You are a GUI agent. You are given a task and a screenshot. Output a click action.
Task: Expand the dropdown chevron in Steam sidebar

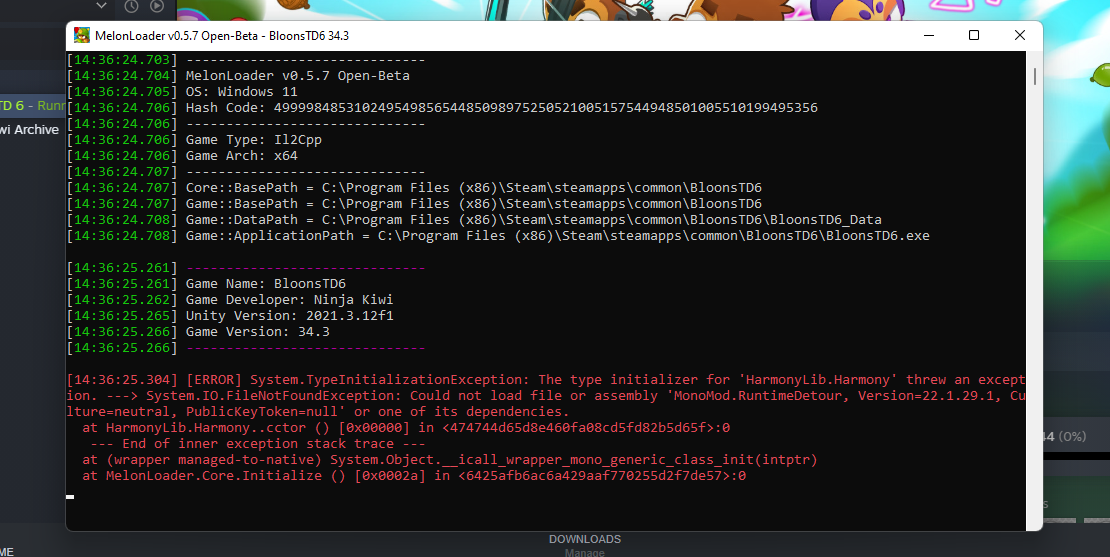coord(101,6)
